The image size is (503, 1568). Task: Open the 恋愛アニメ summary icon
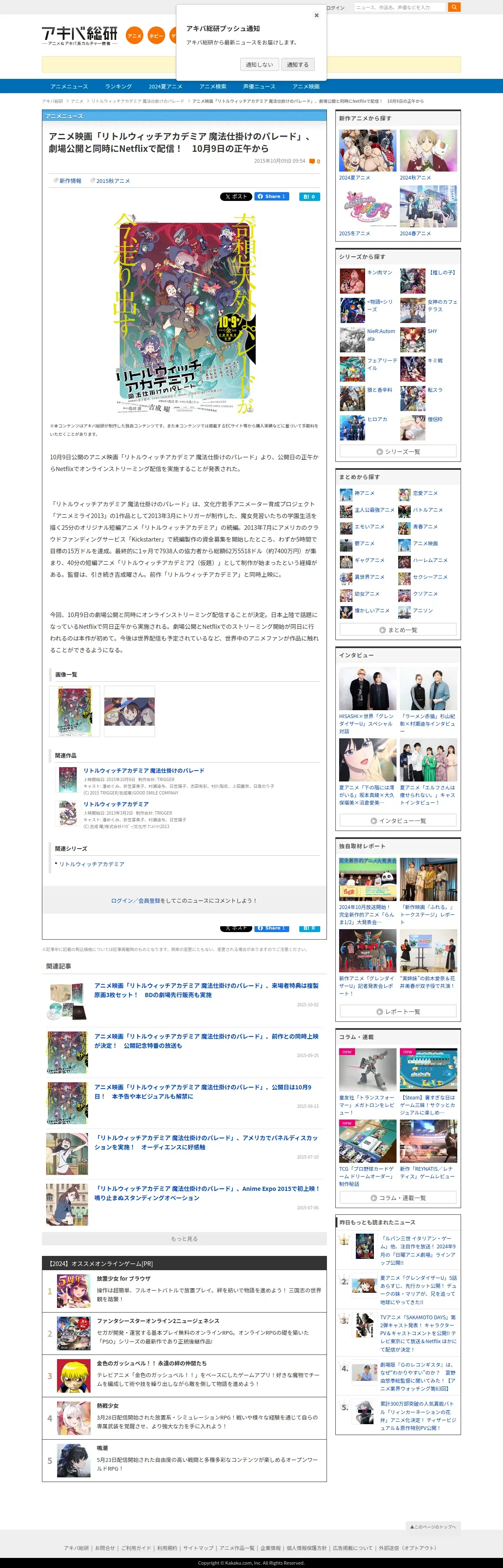[x=404, y=494]
